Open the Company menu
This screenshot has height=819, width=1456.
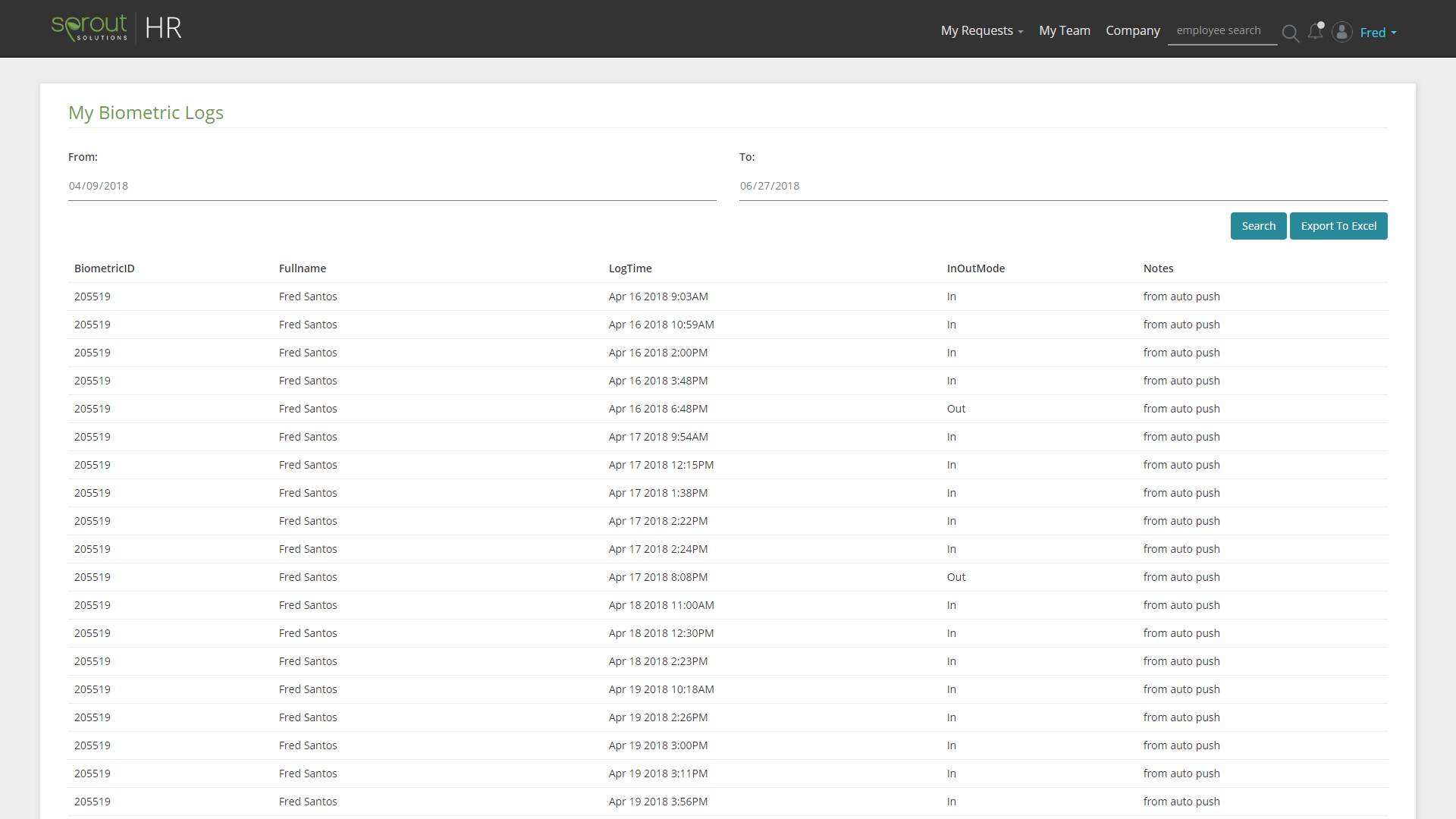(x=1132, y=31)
